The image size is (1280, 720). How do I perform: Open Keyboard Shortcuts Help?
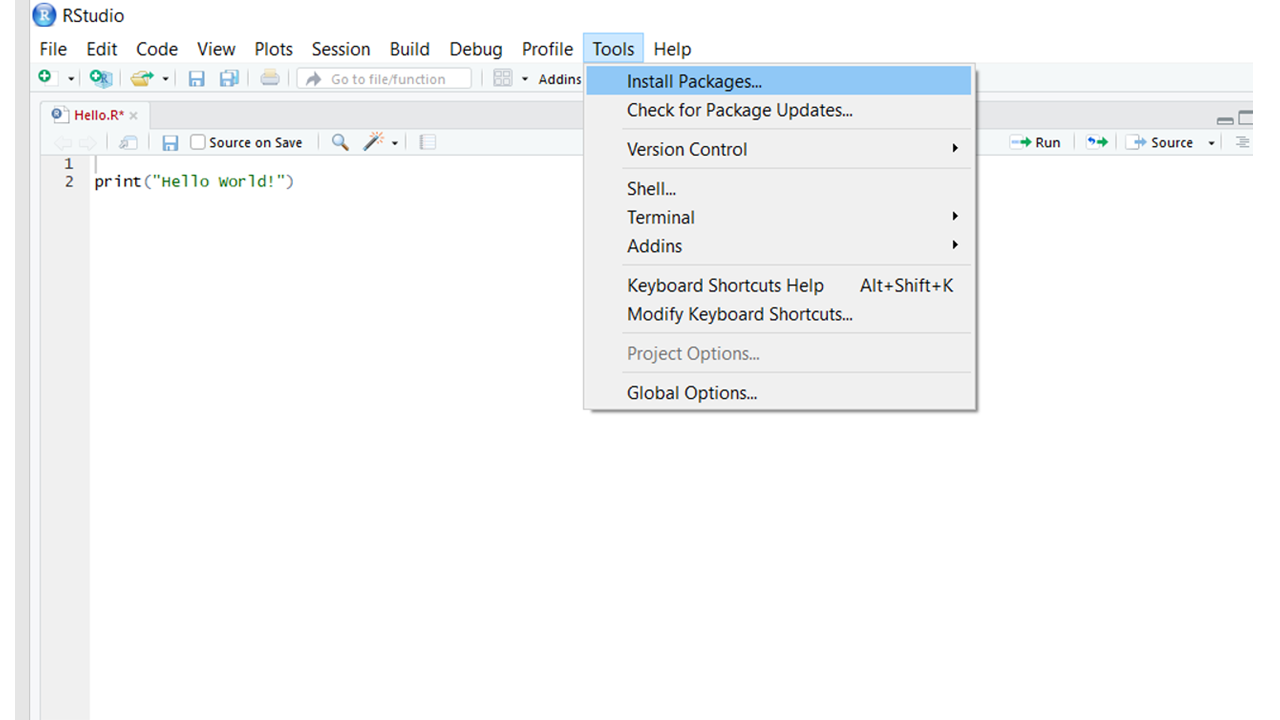point(779,285)
